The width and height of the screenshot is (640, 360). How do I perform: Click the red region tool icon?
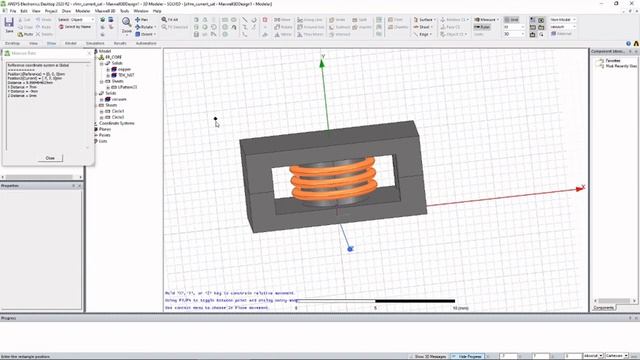tap(265, 20)
